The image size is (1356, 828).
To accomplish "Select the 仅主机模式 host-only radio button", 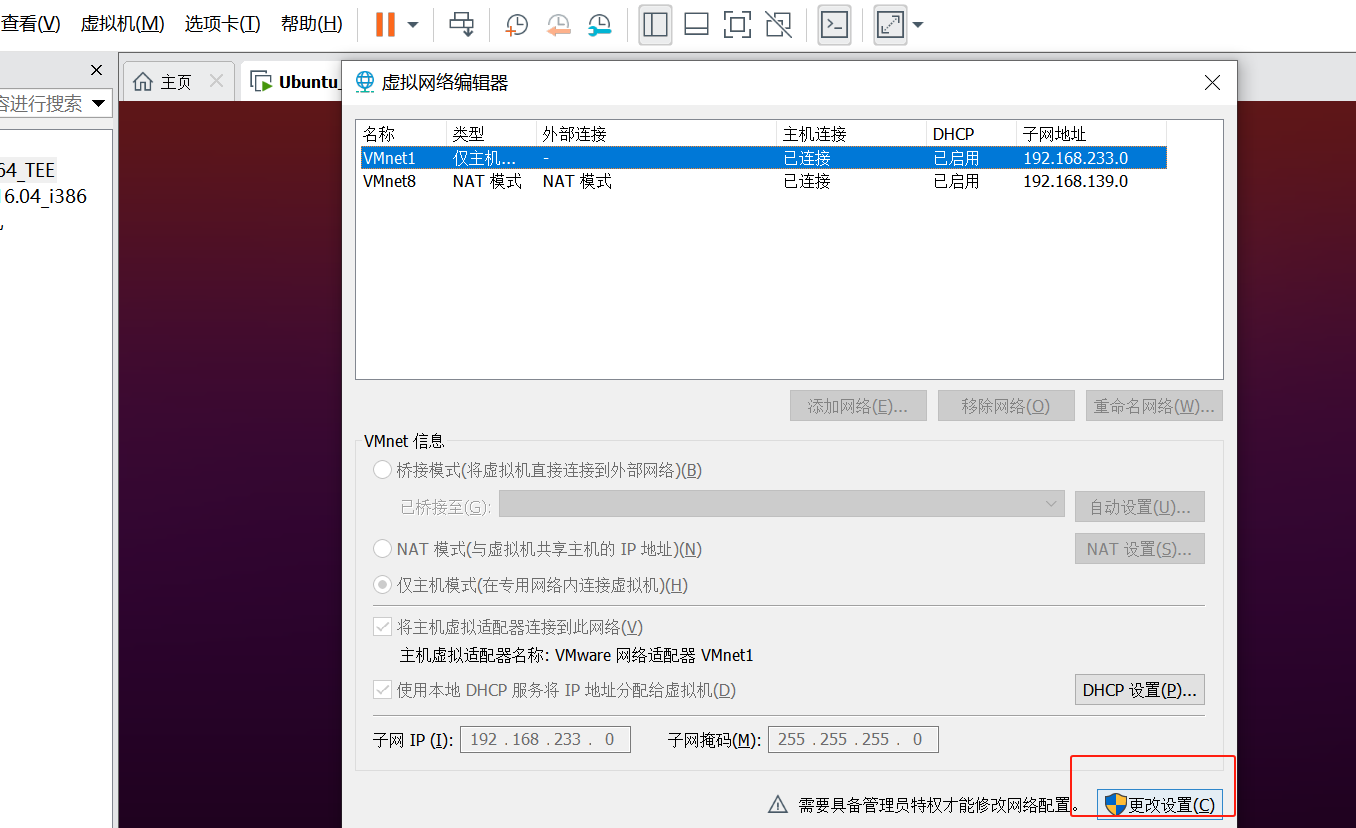I will pyautogui.click(x=382, y=585).
